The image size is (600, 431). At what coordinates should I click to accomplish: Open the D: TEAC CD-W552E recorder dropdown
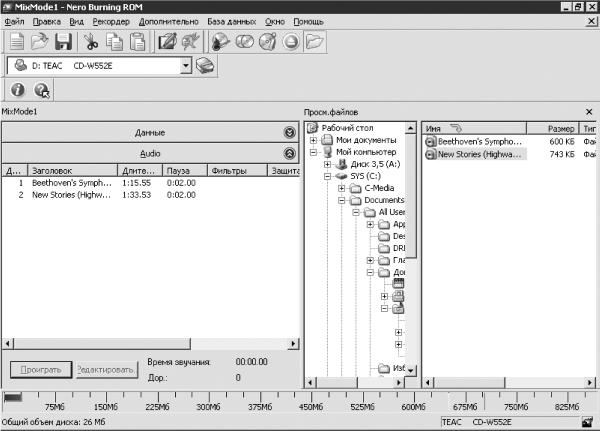tap(185, 66)
